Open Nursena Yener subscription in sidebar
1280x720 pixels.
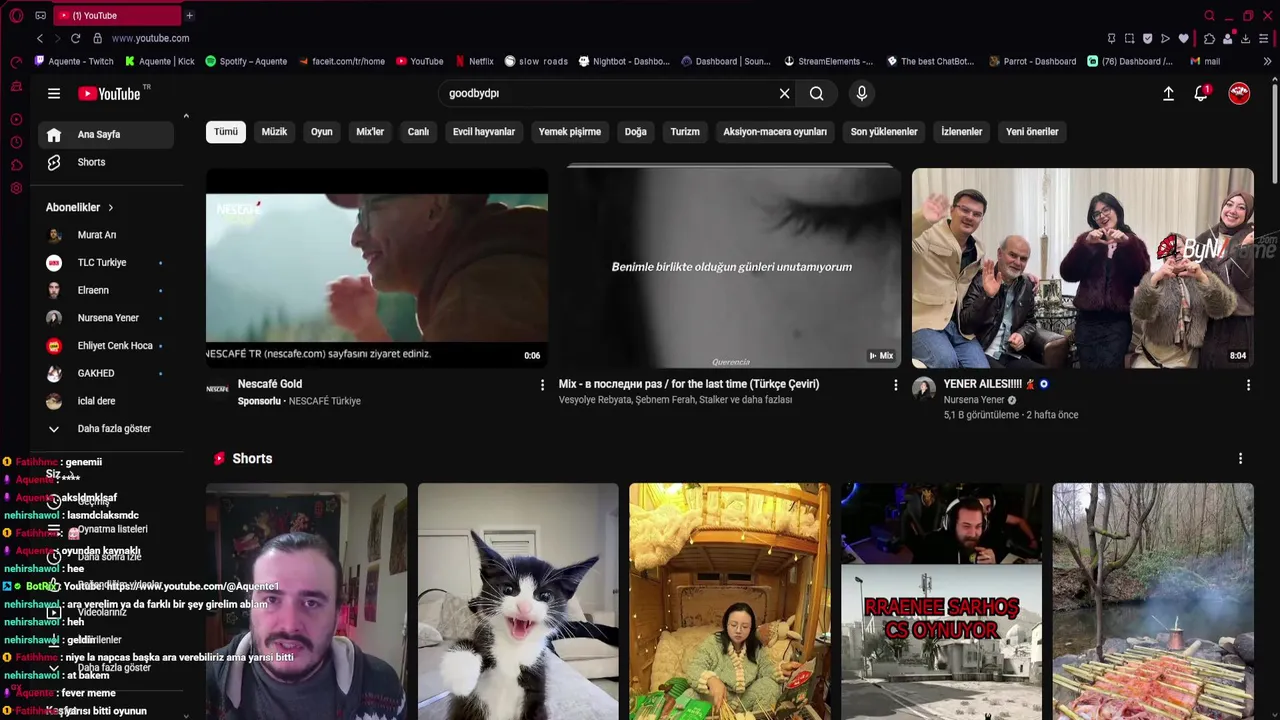(106, 318)
